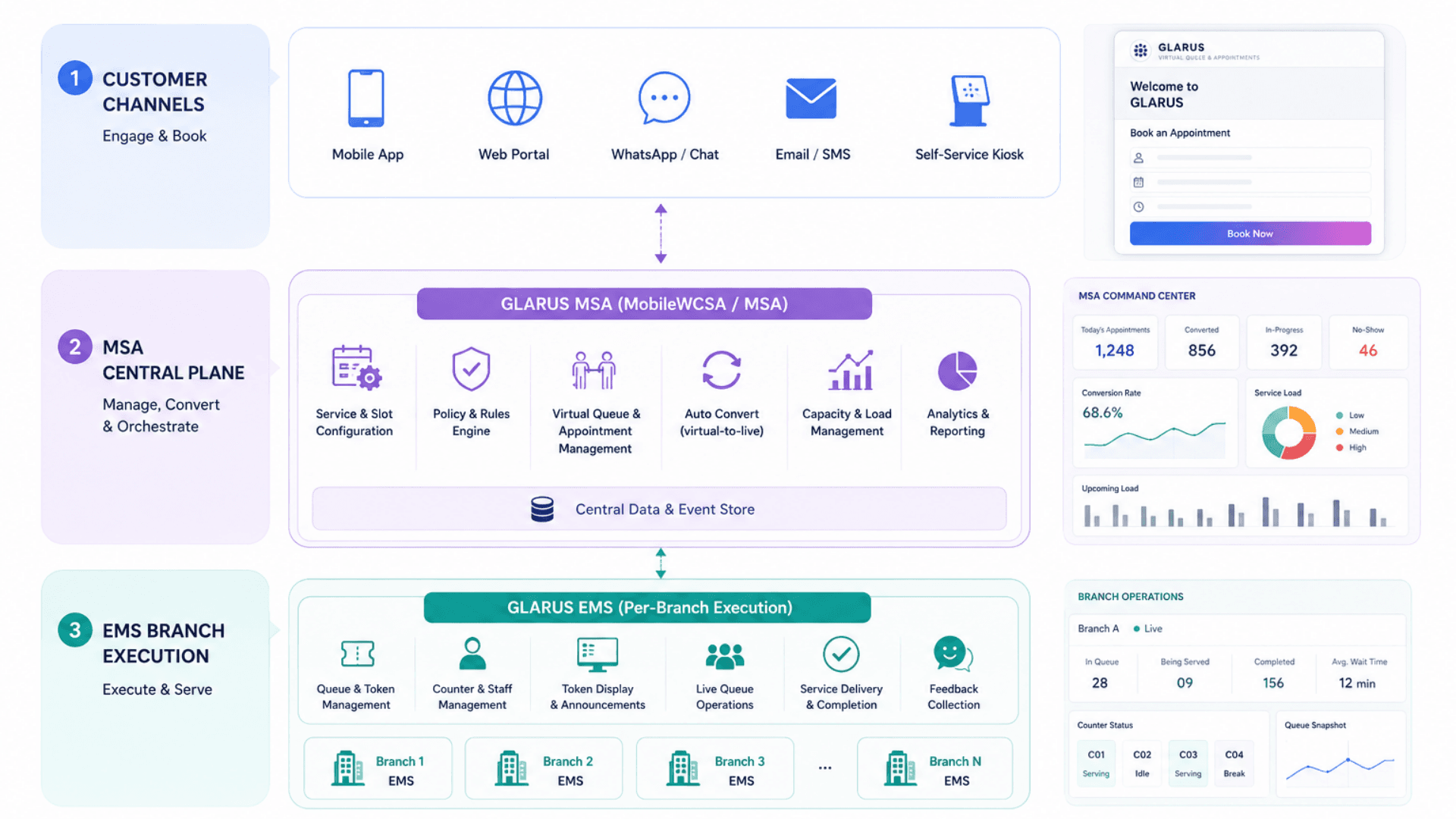Click the Execute & Serve subtitle
Screen dimensions: 1456x819
tap(157, 689)
